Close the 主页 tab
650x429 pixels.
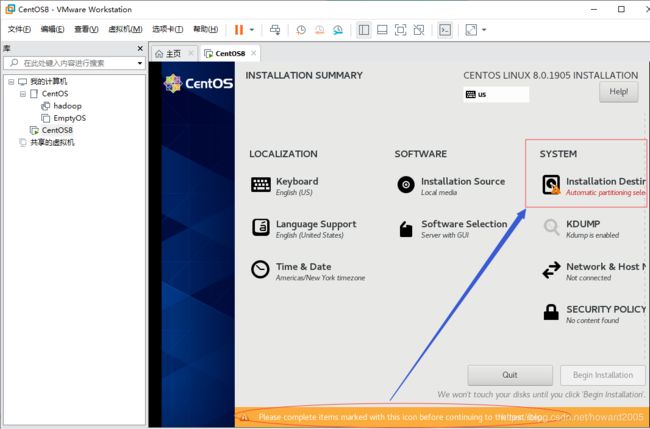click(191, 53)
